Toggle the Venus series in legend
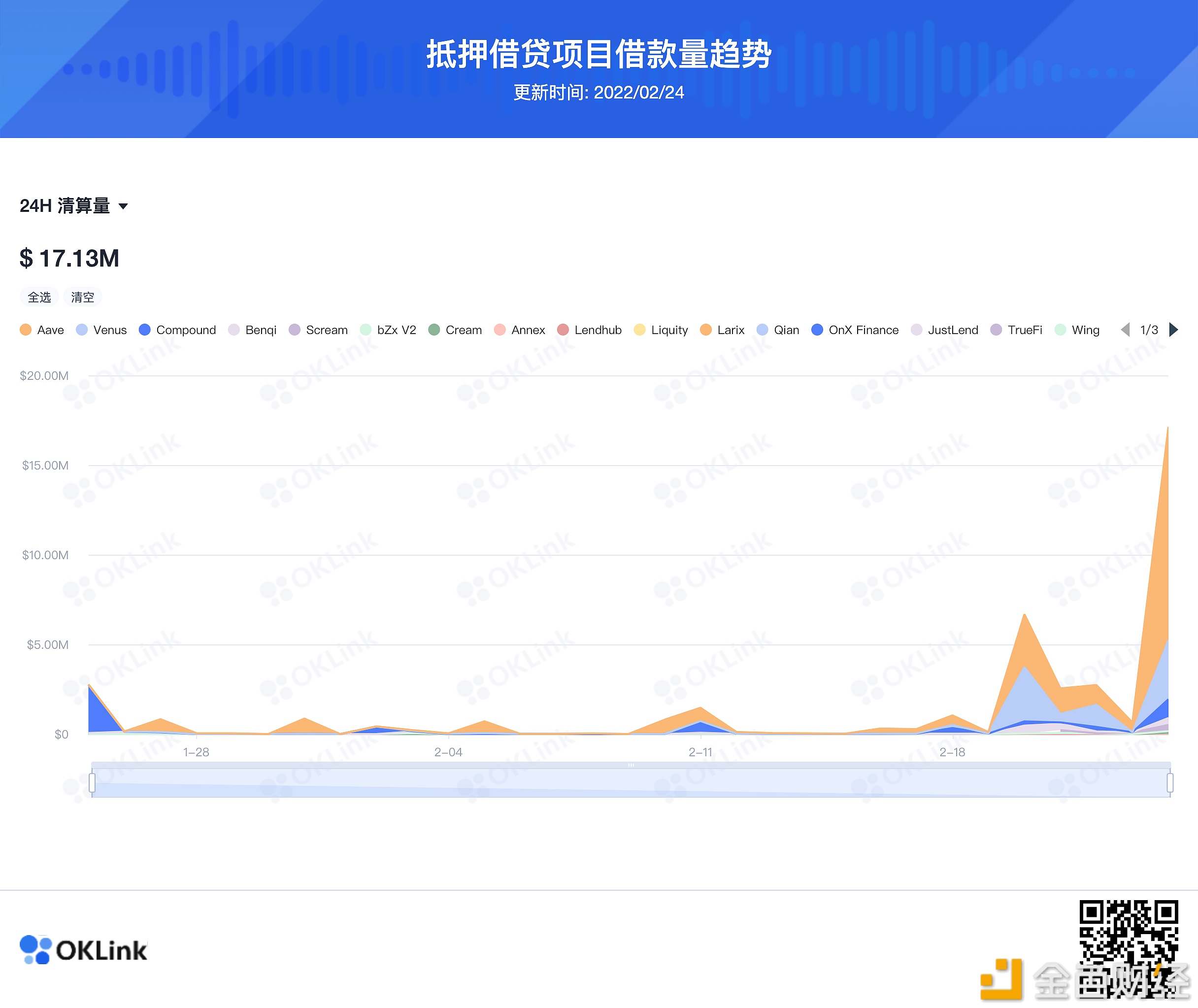The width and height of the screenshot is (1198, 1008). click(101, 330)
